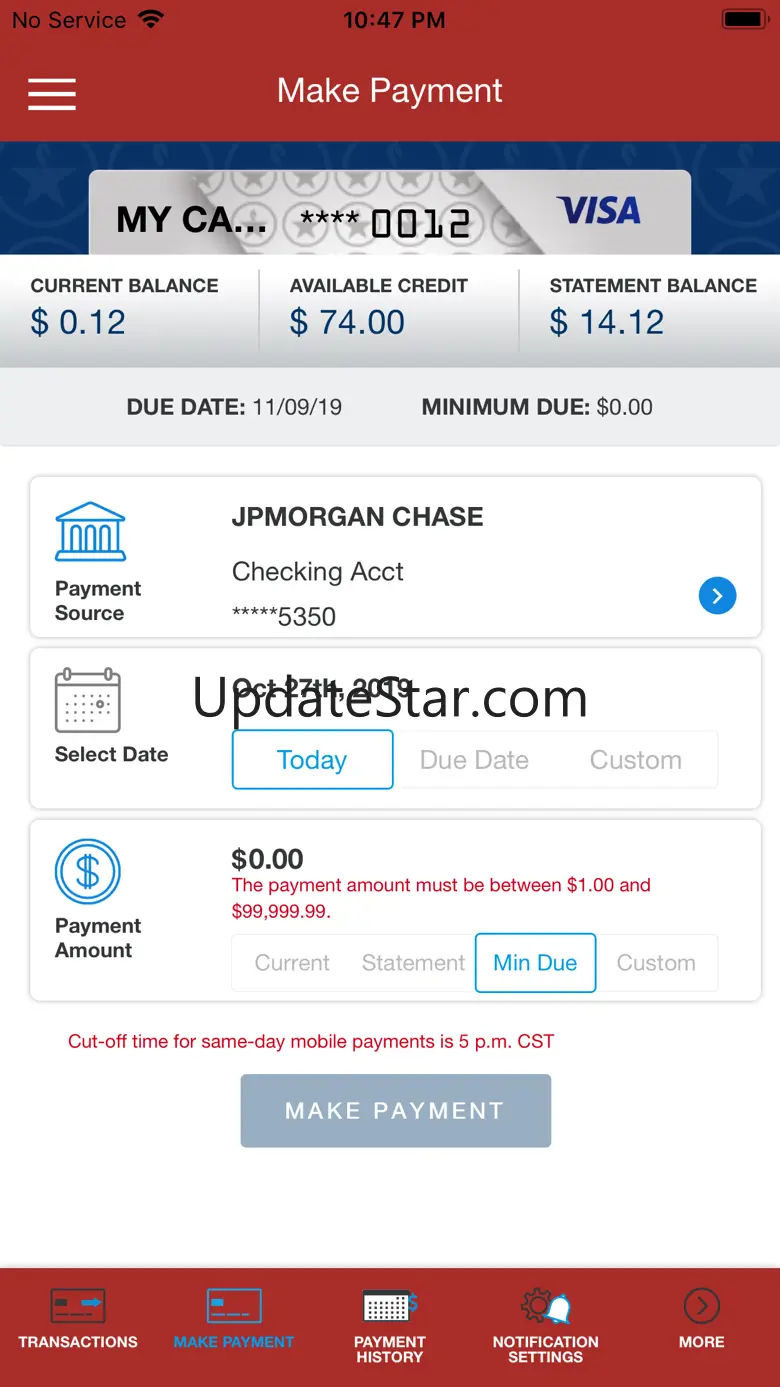The image size is (780, 1387).
Task: Open the hamburger menu
Action: 52,93
